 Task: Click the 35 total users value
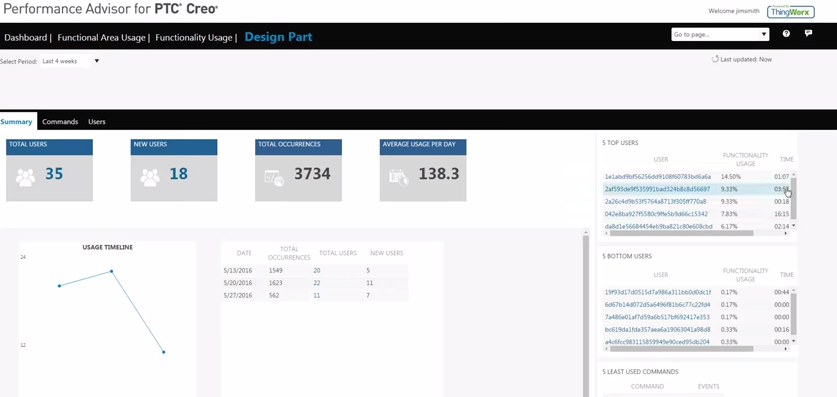(x=54, y=174)
